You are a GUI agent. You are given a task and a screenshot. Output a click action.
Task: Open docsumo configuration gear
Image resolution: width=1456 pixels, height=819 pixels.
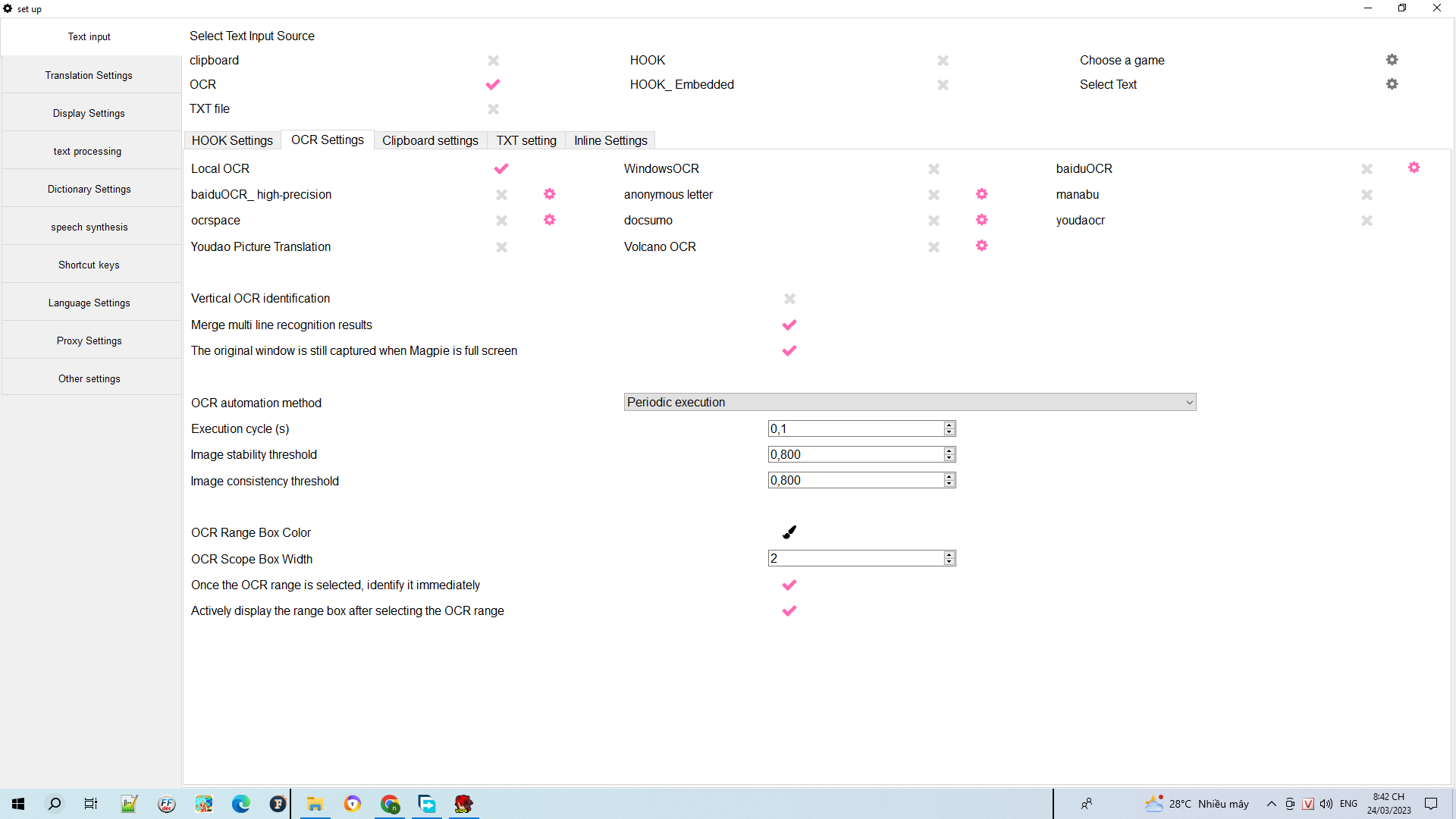981,220
